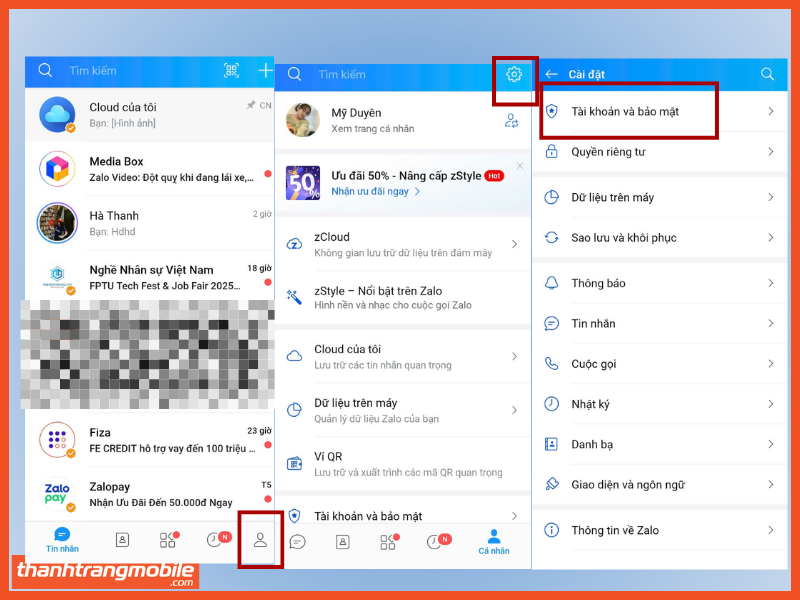Open Nghề Nhân sự Việt Nam logo
Image resolution: width=800 pixels, height=600 pixels.
pos(57,277)
